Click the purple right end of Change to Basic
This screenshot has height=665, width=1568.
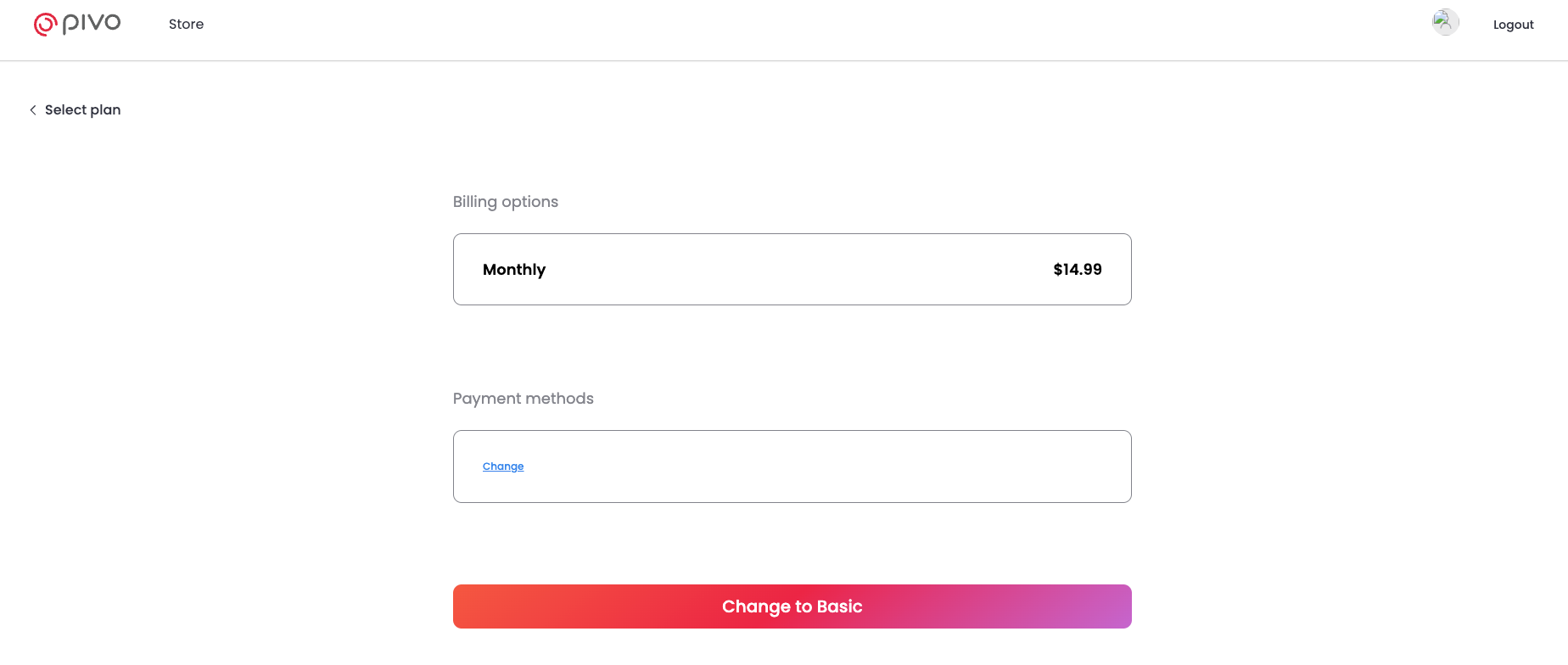pyautogui.click(x=1095, y=606)
